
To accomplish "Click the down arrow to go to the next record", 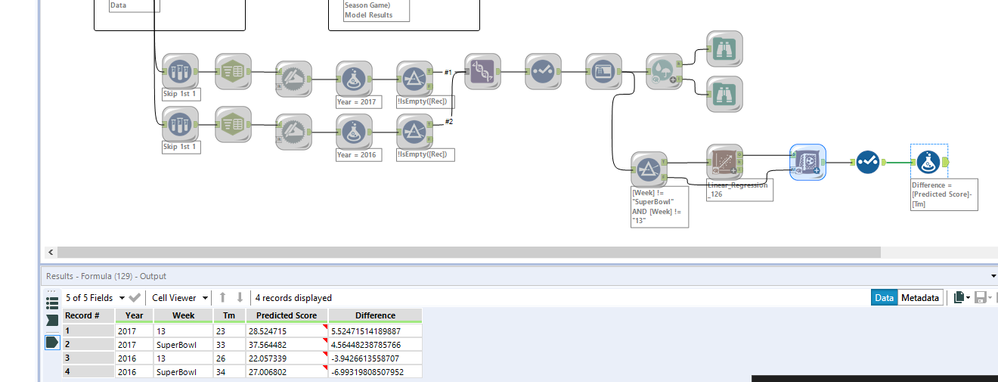I will pyautogui.click(x=240, y=297).
